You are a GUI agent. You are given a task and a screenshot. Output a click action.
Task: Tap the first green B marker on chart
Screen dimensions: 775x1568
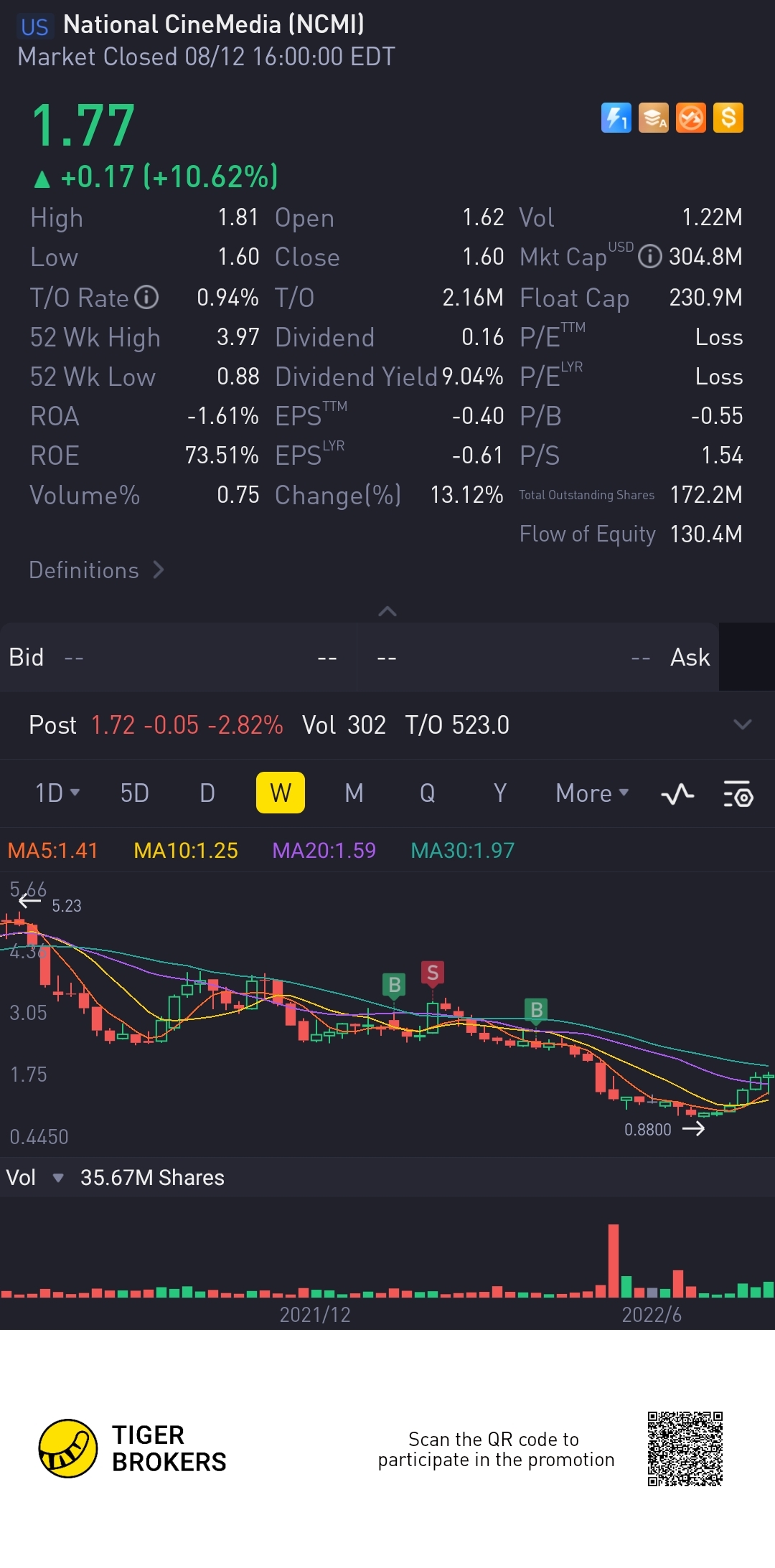(x=394, y=985)
